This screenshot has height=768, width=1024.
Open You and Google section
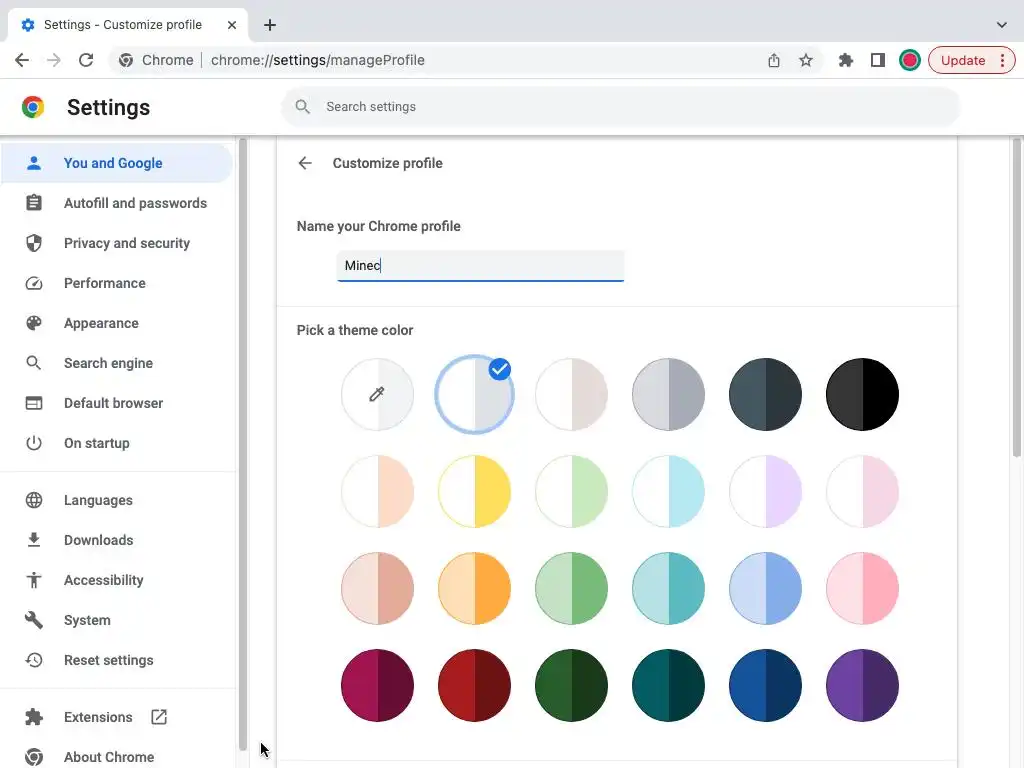click(116, 163)
